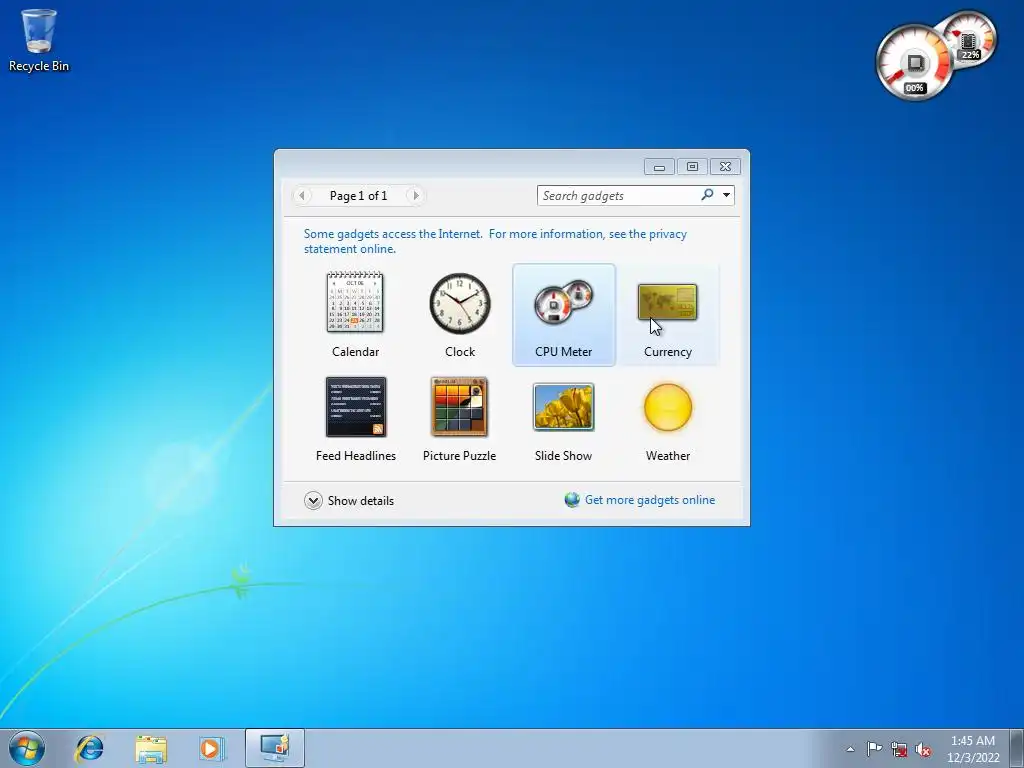
Task: Open the taskbar clock showing 1:45 AM
Action: (x=973, y=749)
